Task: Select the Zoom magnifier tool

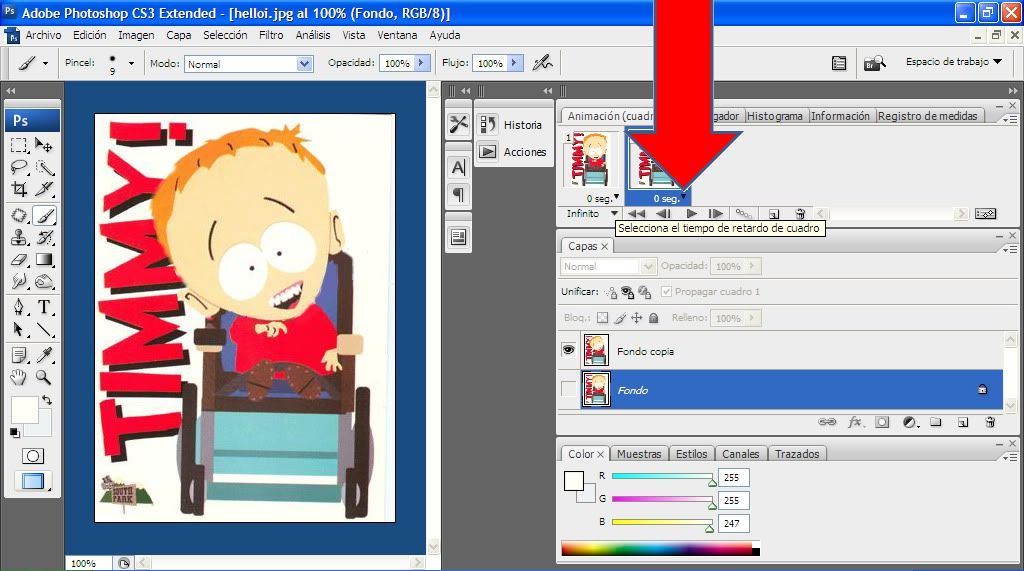Action: [x=44, y=377]
